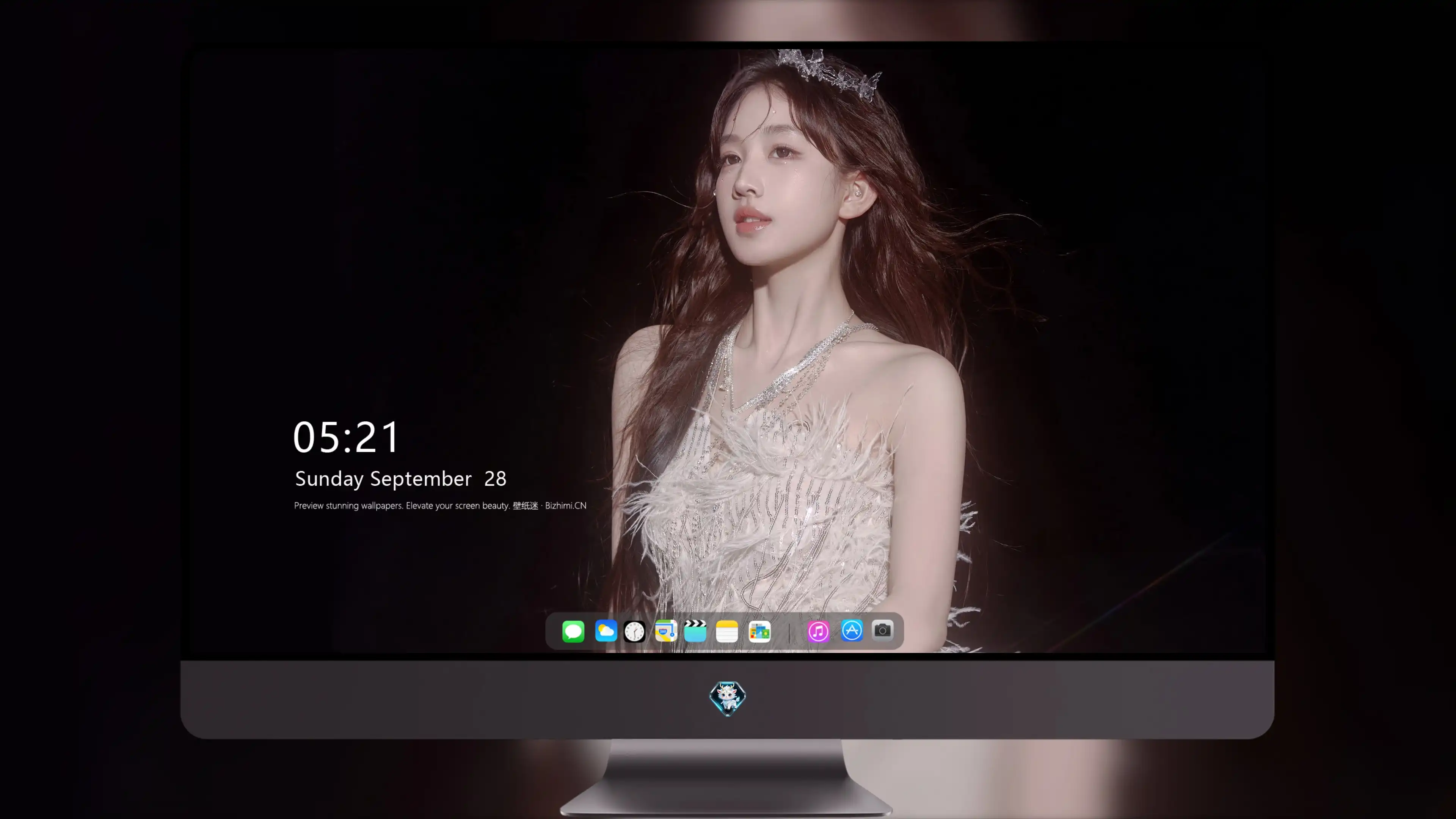Open the yellow Notes app in dock
Screen dimensions: 1456x819
(727, 631)
